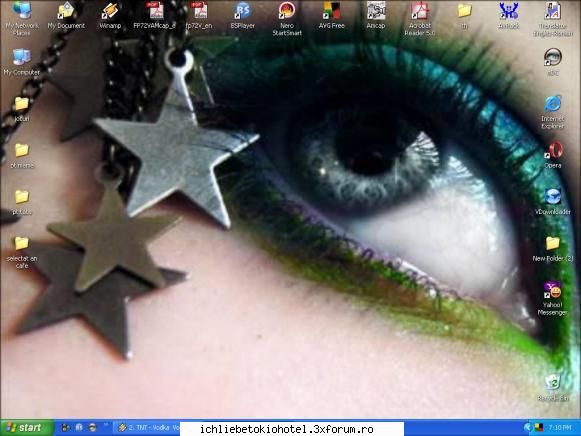Open the Translator English-Roman shortcut
The image size is (581, 436).
coord(553,19)
